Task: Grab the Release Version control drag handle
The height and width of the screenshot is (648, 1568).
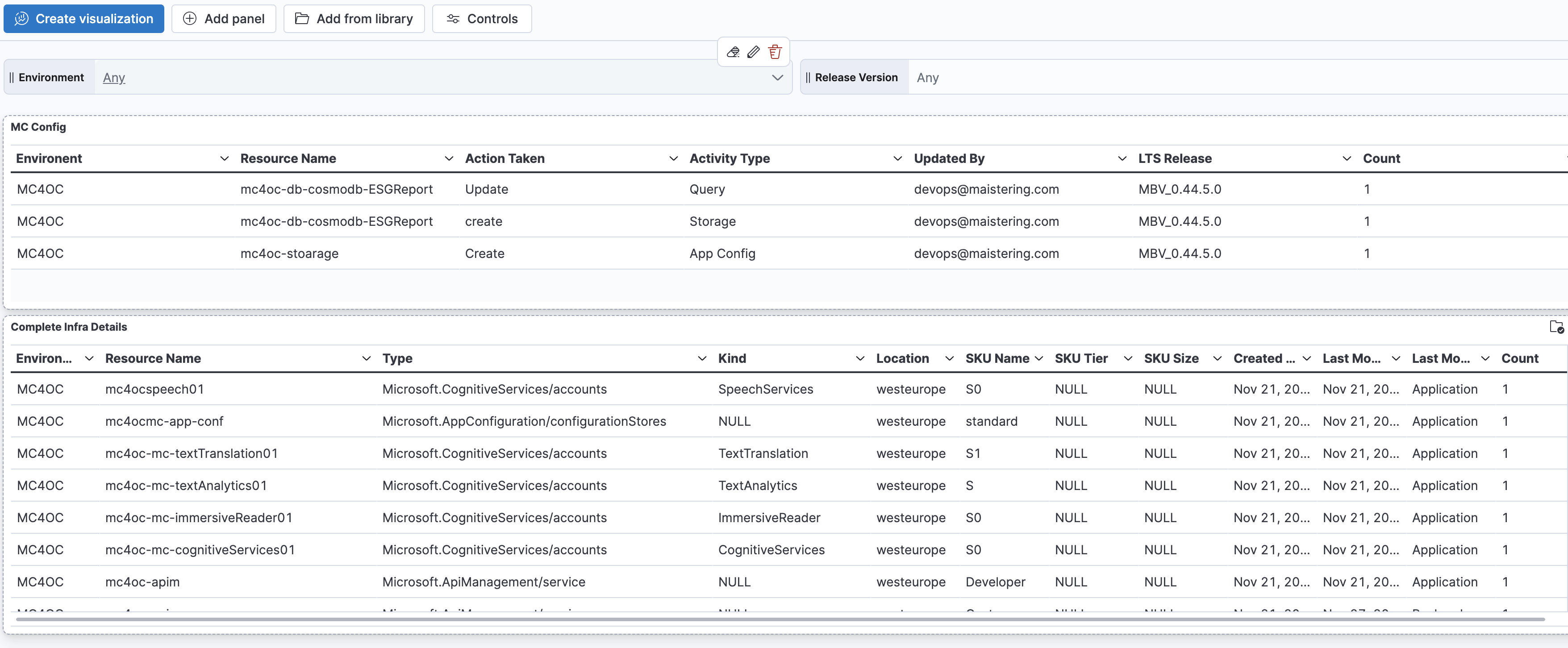Action: [808, 77]
